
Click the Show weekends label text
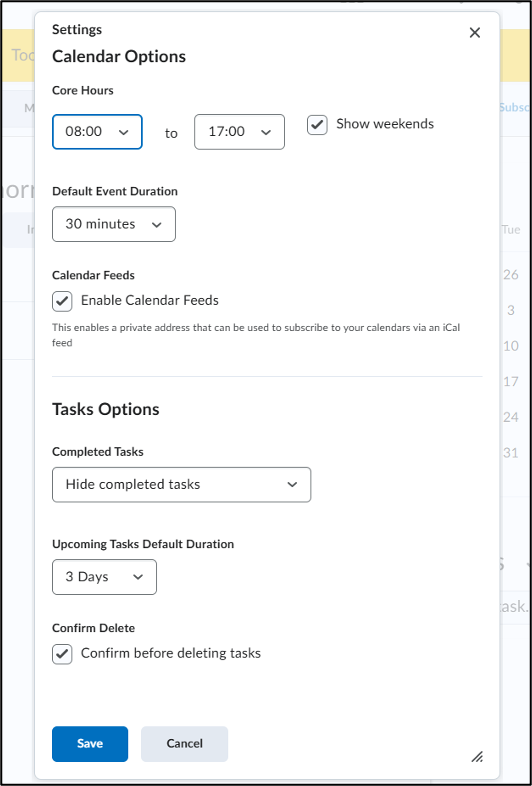pyautogui.click(x=385, y=124)
